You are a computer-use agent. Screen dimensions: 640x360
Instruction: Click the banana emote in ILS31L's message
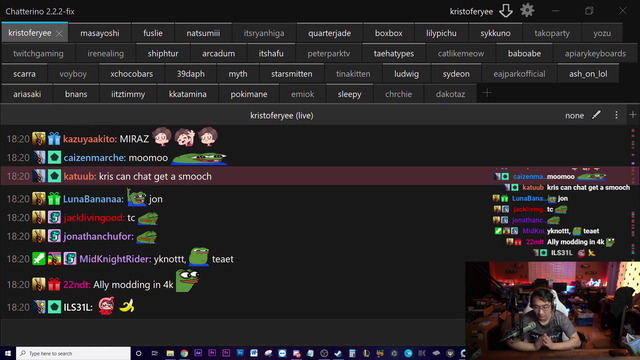click(127, 306)
